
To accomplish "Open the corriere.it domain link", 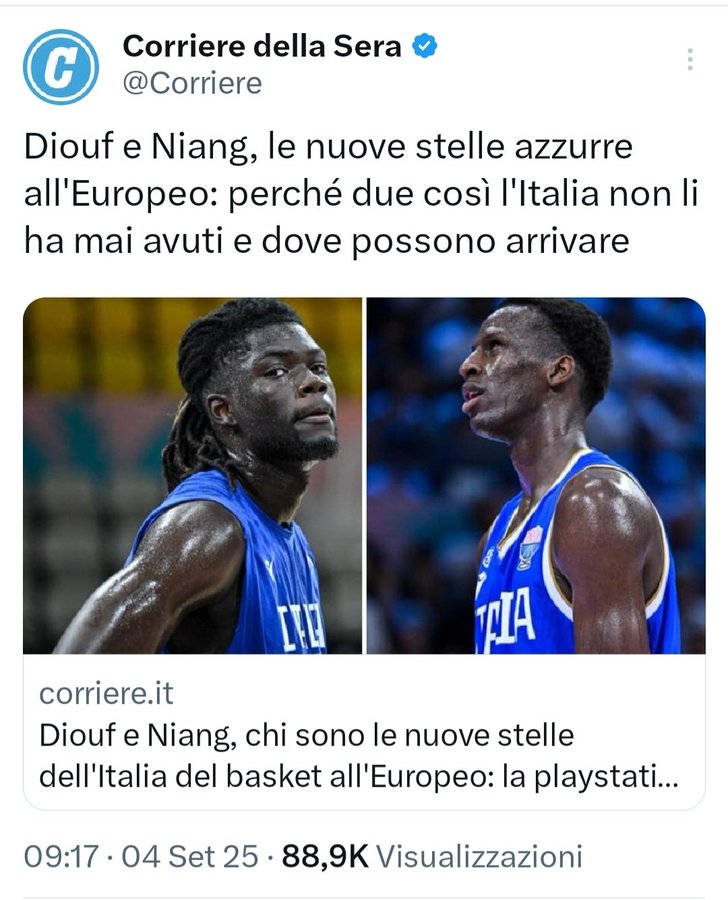I will [106, 693].
